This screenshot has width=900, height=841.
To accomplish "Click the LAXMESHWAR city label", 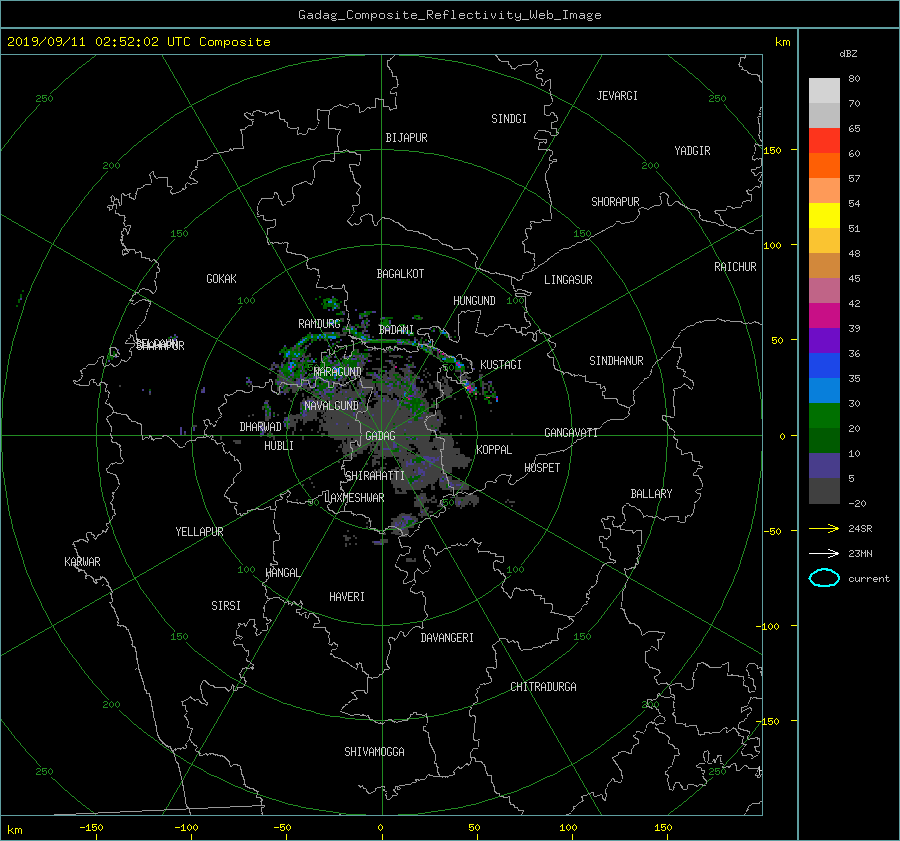I will 354,498.
